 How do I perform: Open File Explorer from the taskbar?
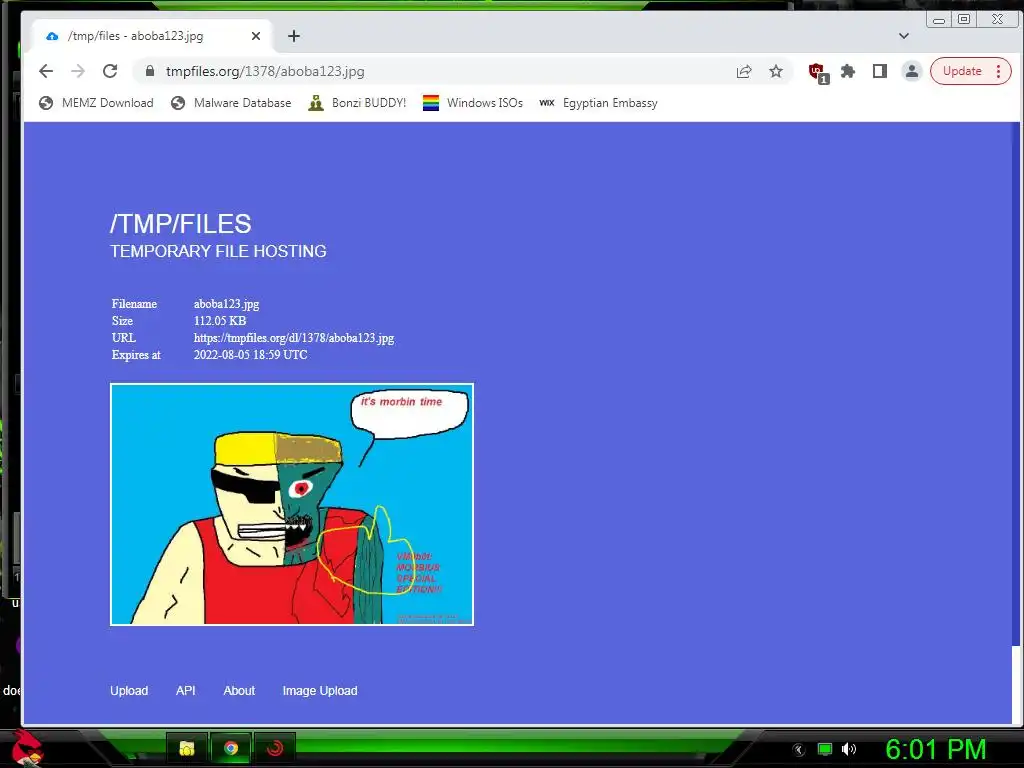click(x=187, y=748)
